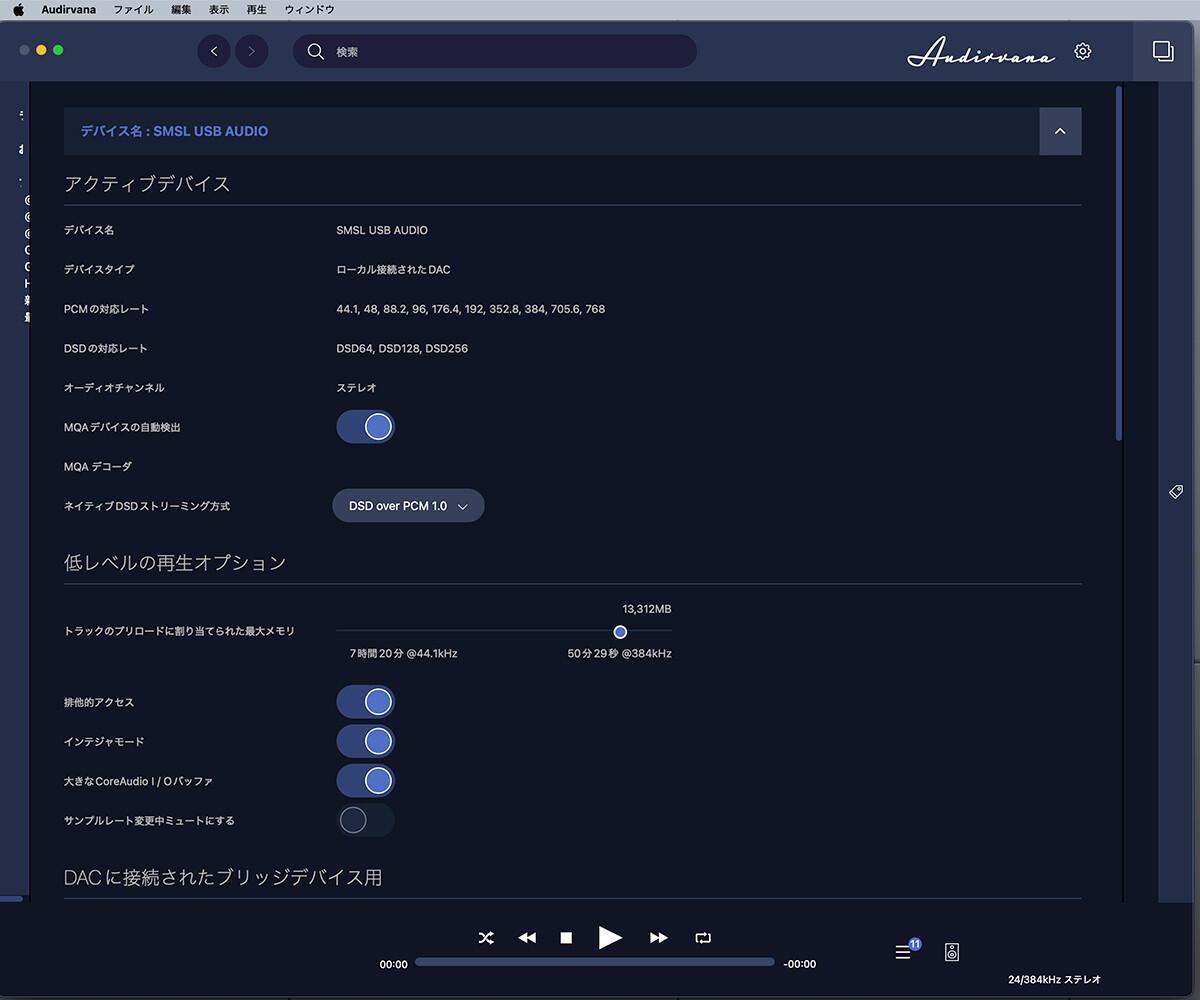Toggle 排他的アクセス switch

click(x=365, y=702)
